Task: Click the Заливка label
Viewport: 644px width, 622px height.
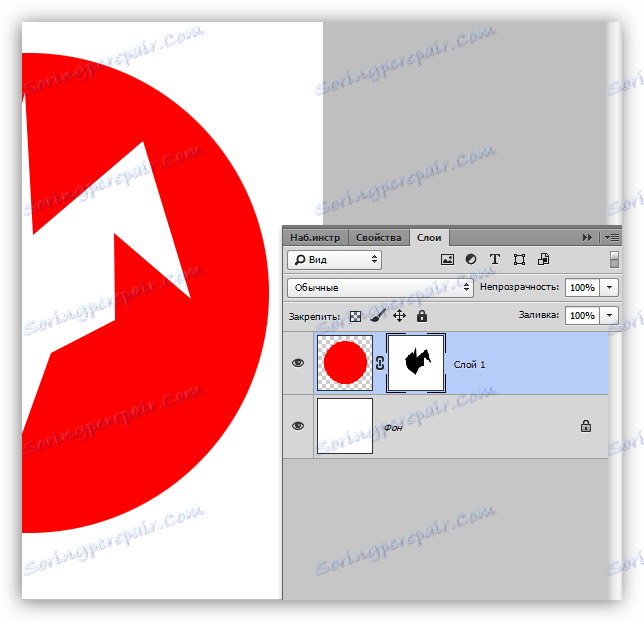Action: click(538, 315)
